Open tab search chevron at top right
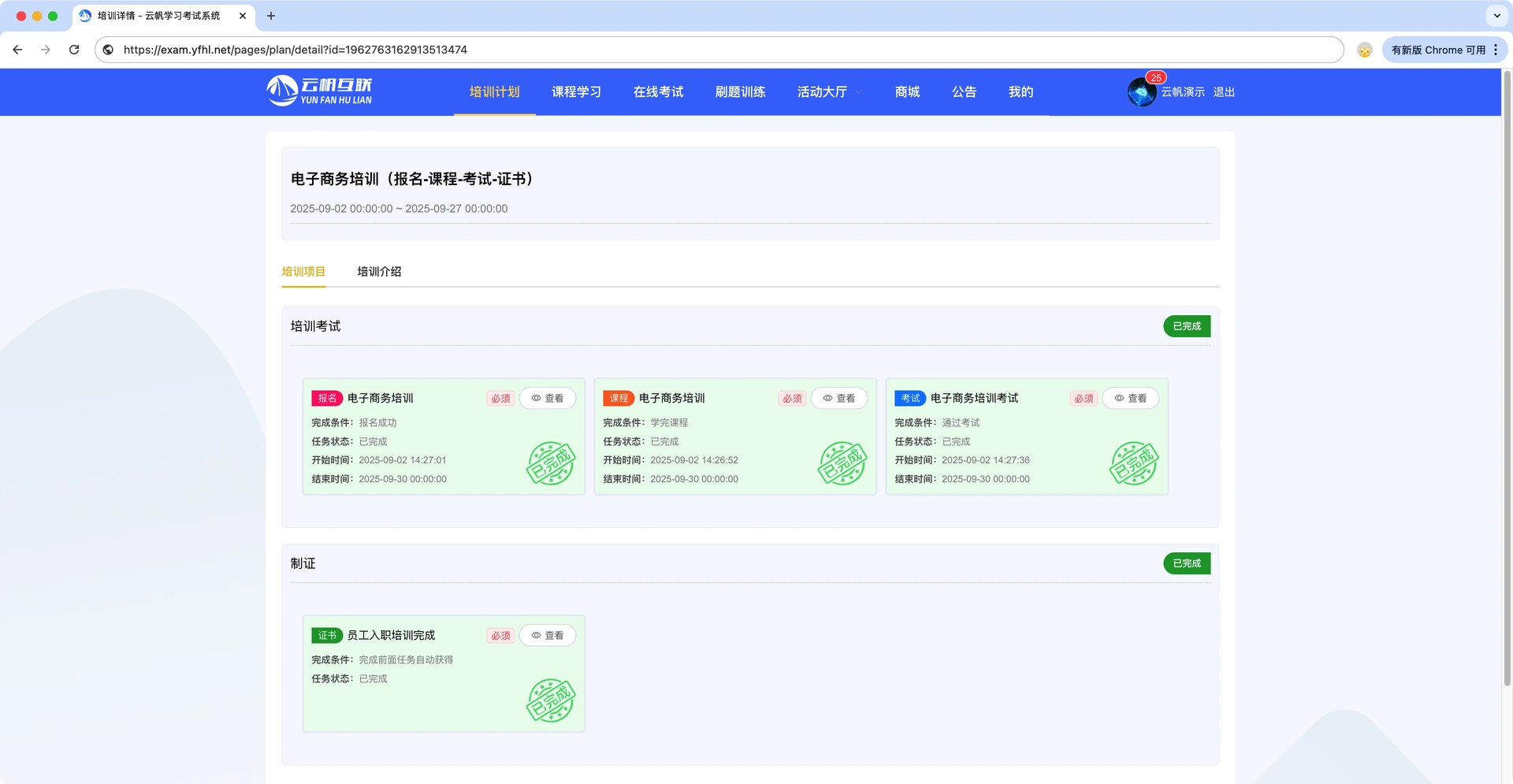 click(1496, 16)
